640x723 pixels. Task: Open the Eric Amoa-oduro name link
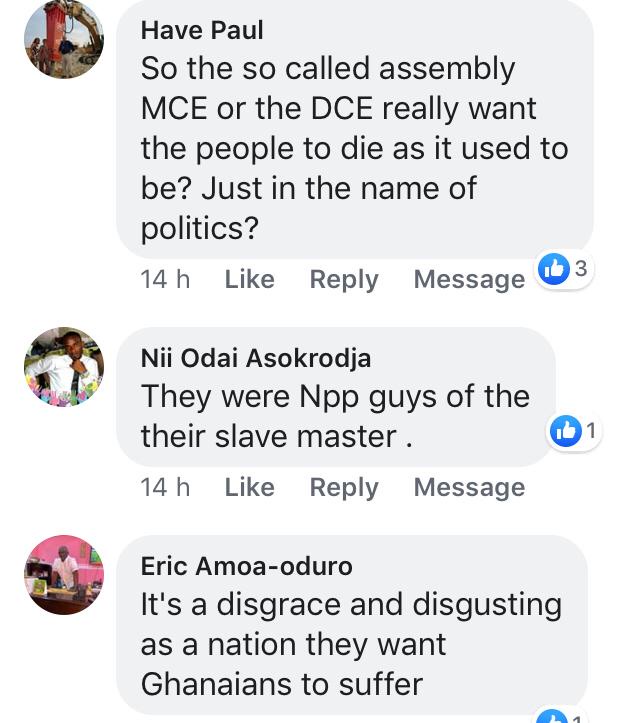point(246,567)
